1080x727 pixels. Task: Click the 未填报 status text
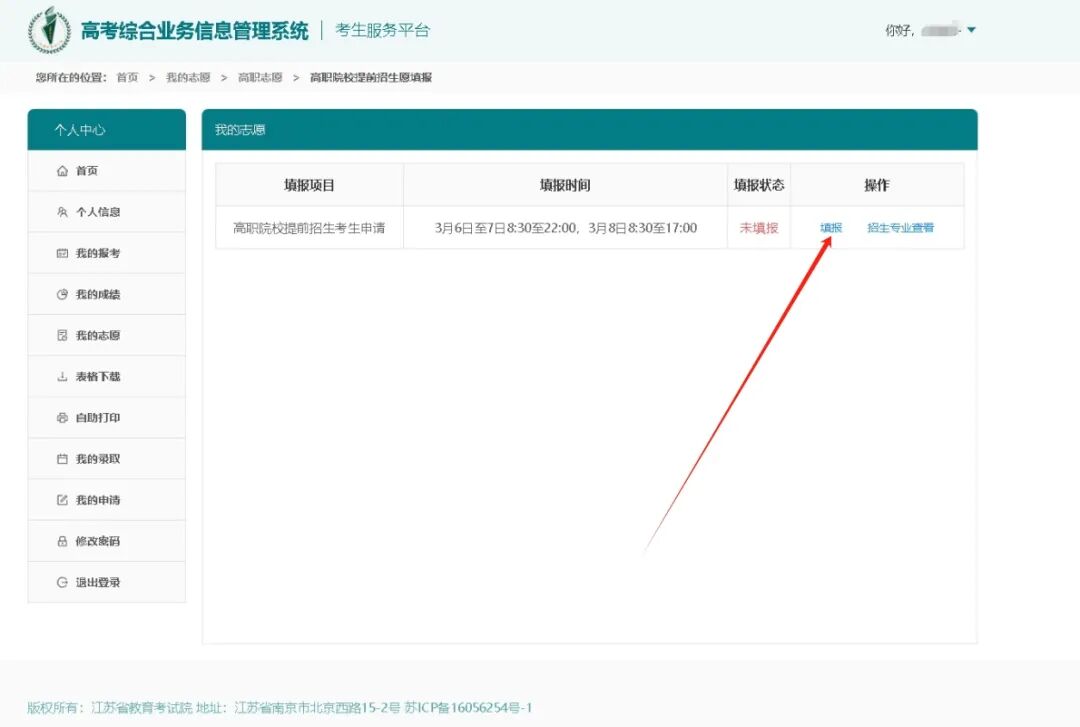(759, 228)
